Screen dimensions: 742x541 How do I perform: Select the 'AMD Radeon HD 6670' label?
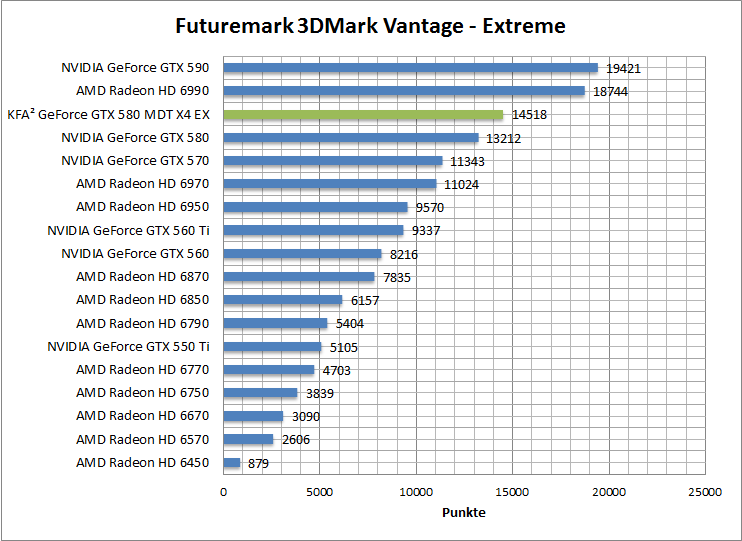pos(142,415)
